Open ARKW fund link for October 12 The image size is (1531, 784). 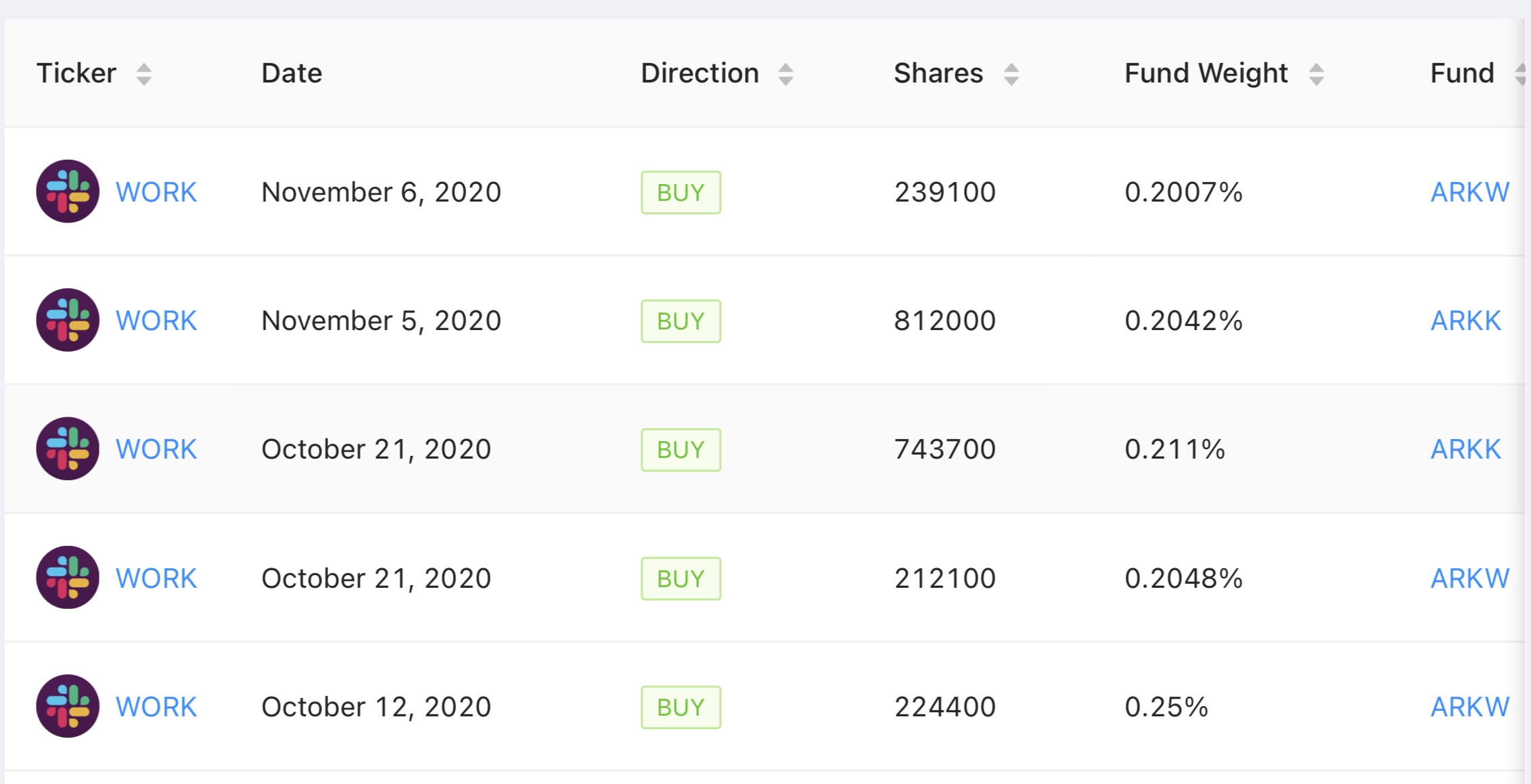pyautogui.click(x=1469, y=707)
